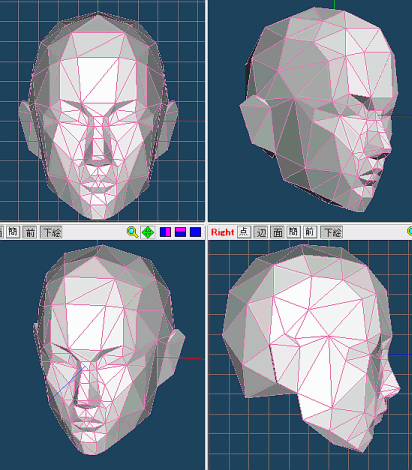Switch to left-right split view layout icon
Viewport: 412px width, 470px height.
165,232
